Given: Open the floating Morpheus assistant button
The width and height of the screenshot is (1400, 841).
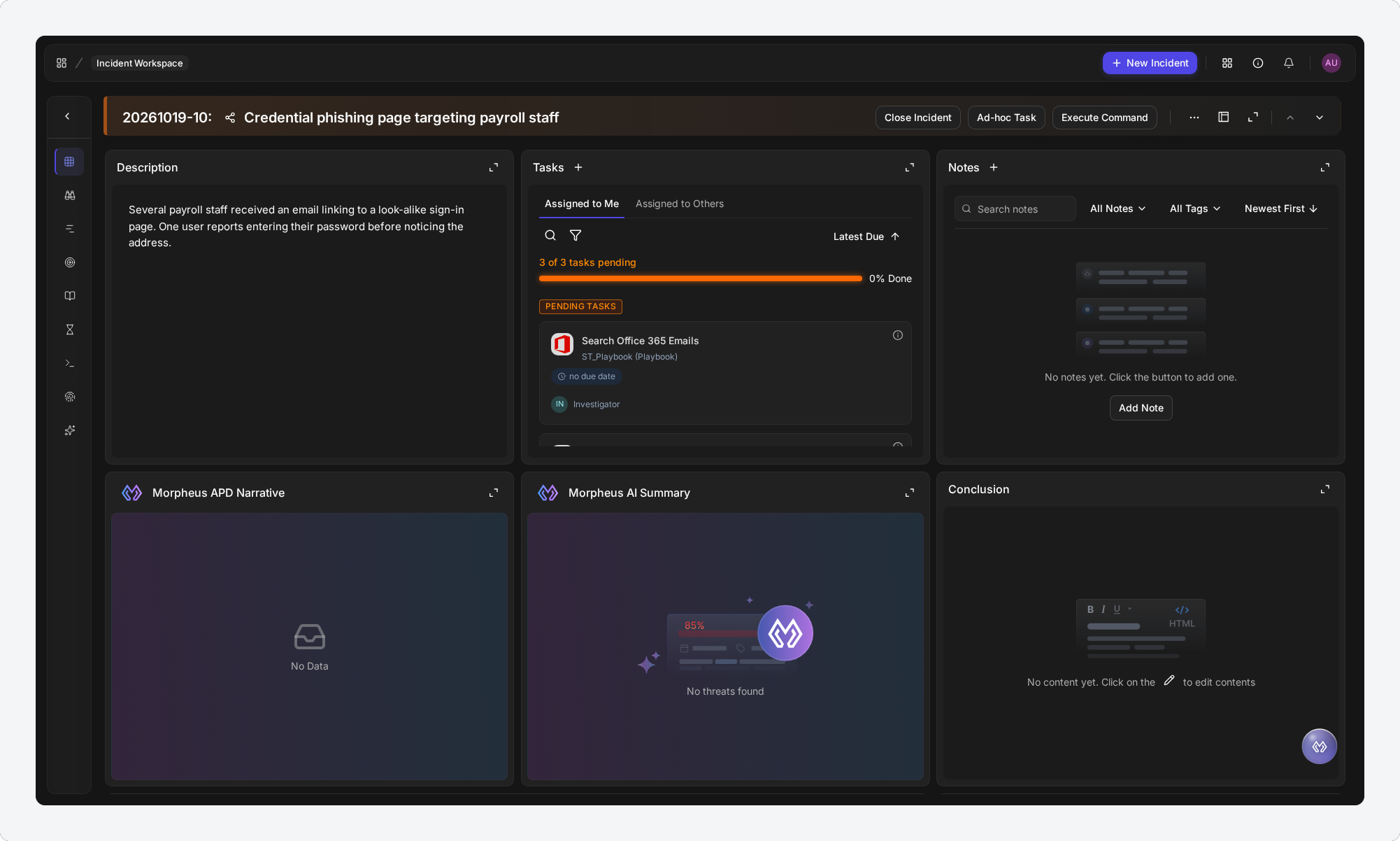Looking at the screenshot, I should (x=1320, y=747).
